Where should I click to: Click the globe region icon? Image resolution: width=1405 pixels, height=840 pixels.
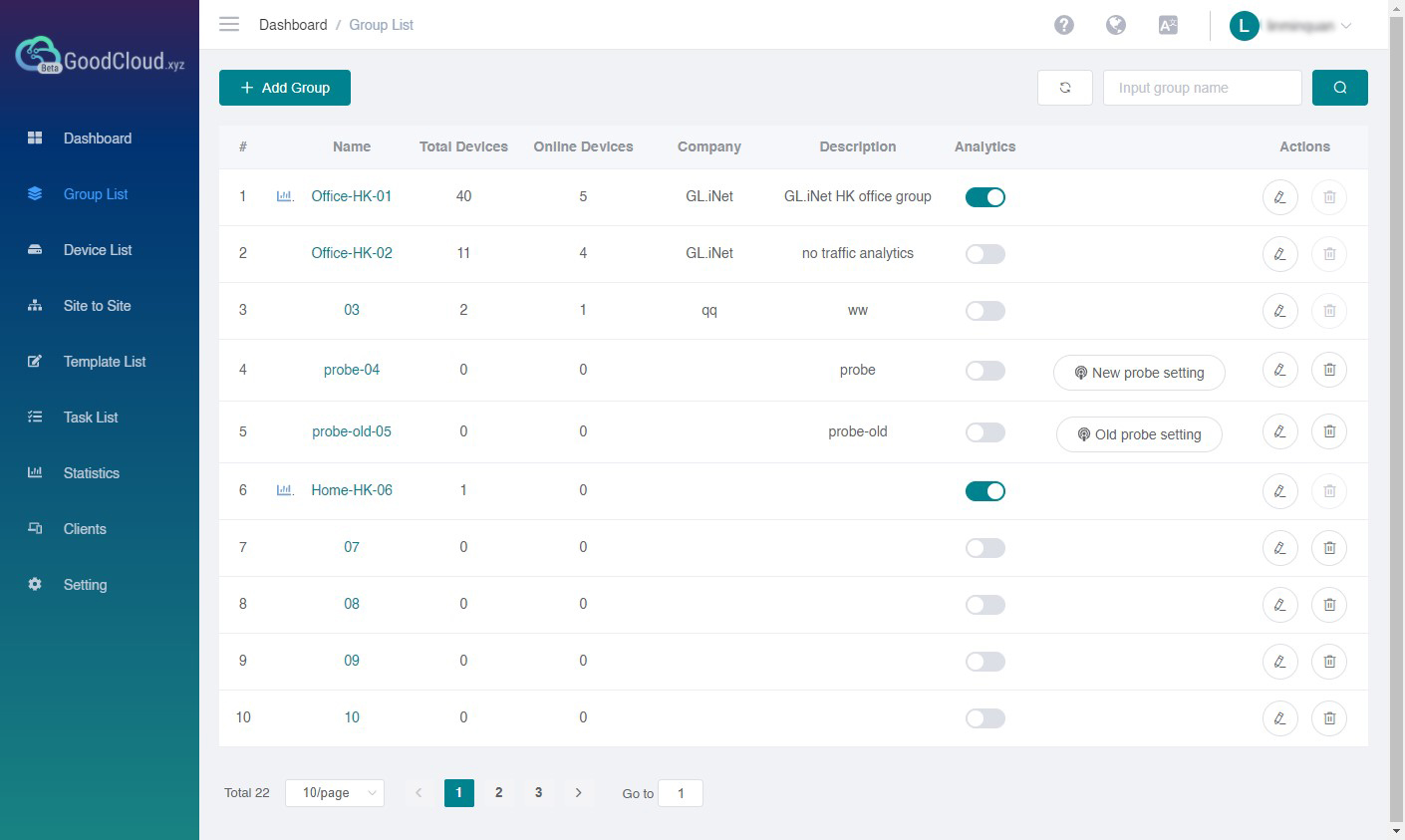(x=1116, y=25)
